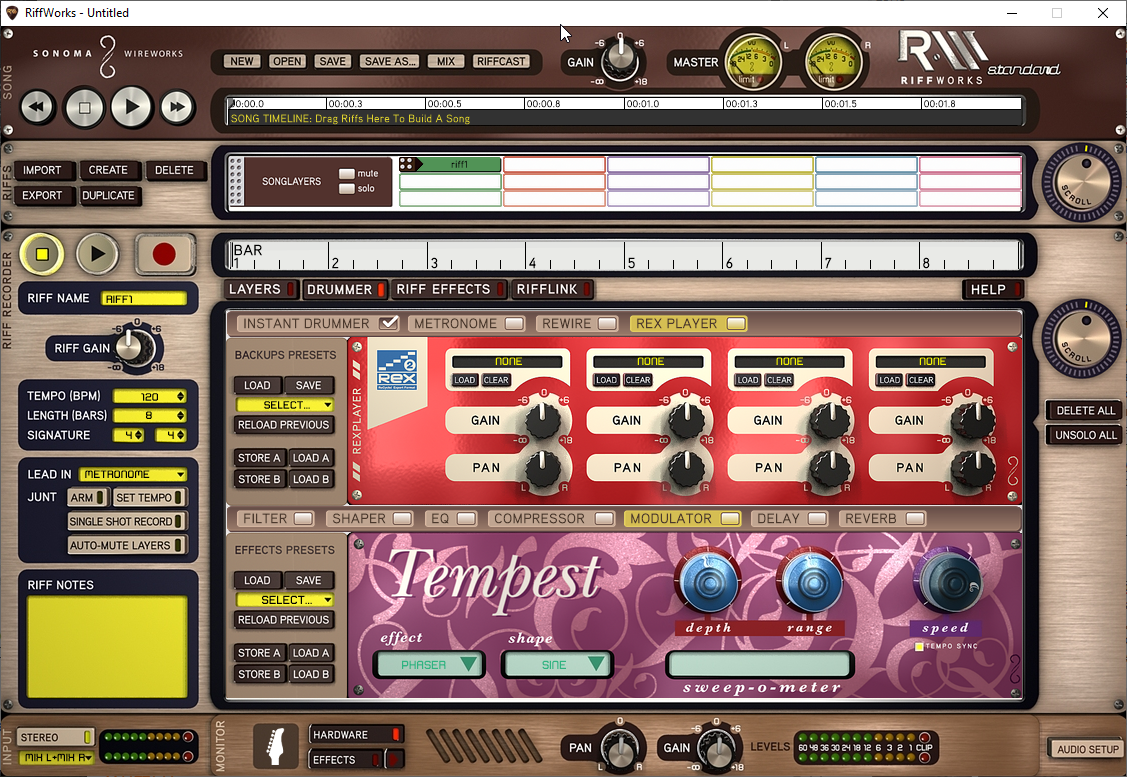Open the Tempest shape dropdown

pyautogui.click(x=556, y=665)
